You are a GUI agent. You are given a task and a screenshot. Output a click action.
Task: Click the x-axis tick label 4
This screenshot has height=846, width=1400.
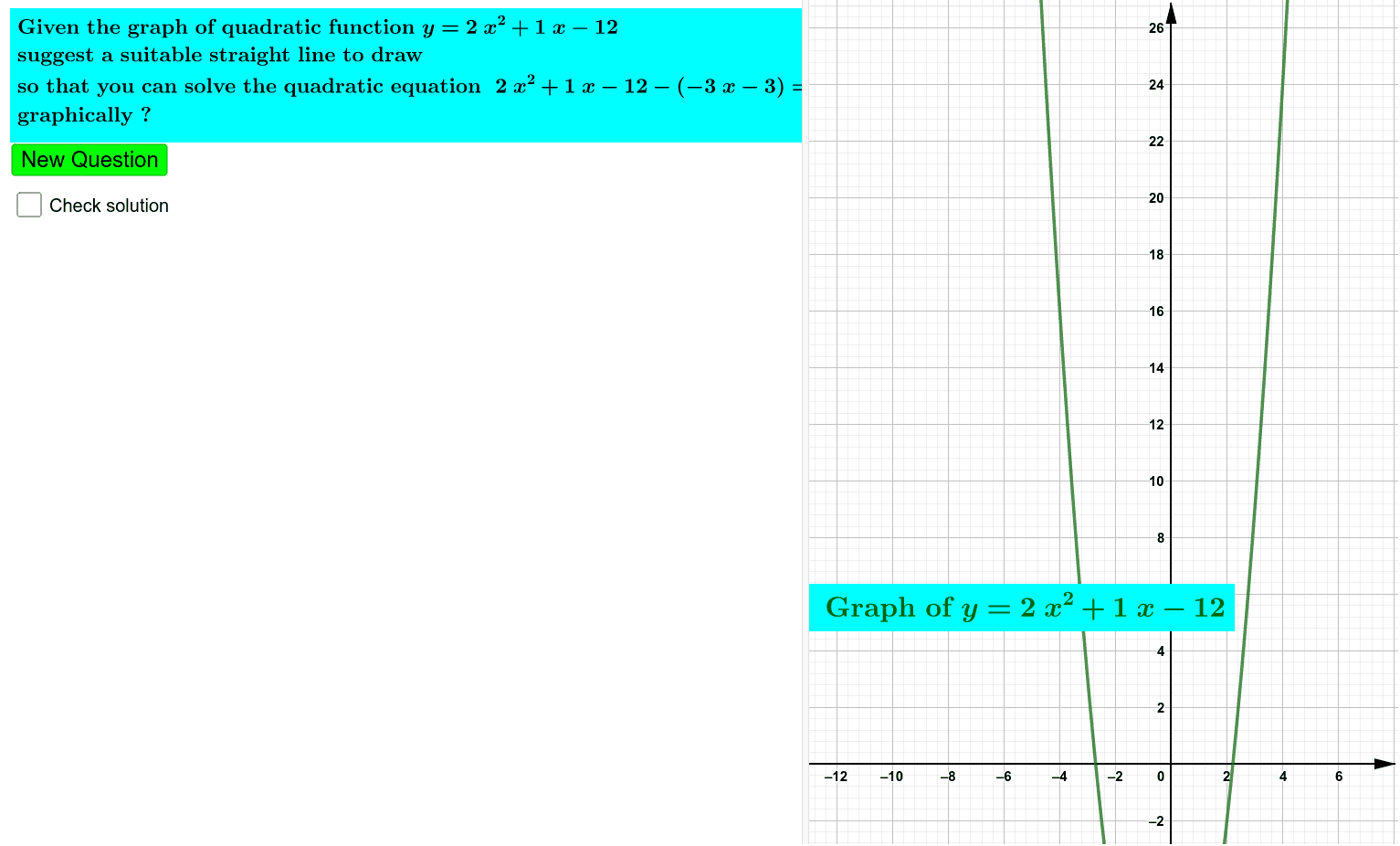pyautogui.click(x=1283, y=777)
